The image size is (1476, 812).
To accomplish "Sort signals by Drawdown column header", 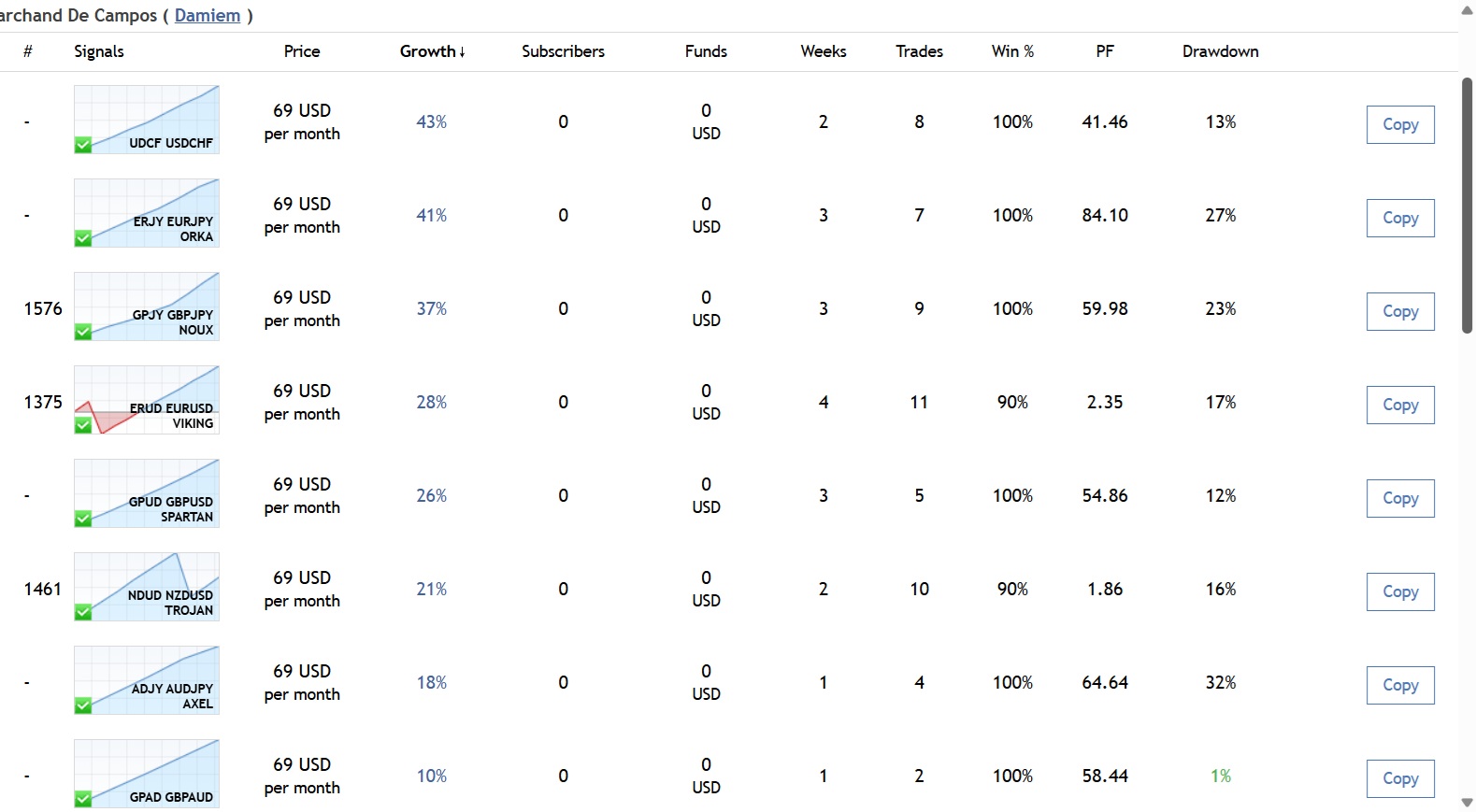I will tap(1220, 51).
